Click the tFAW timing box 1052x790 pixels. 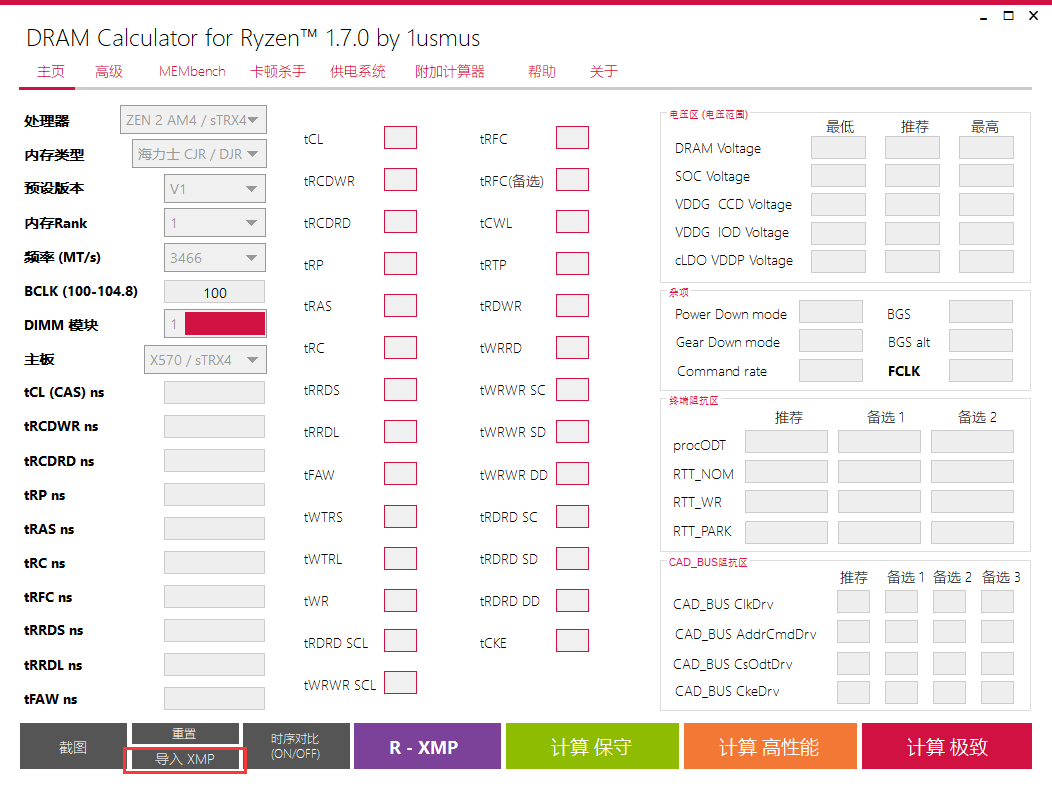tap(401, 474)
